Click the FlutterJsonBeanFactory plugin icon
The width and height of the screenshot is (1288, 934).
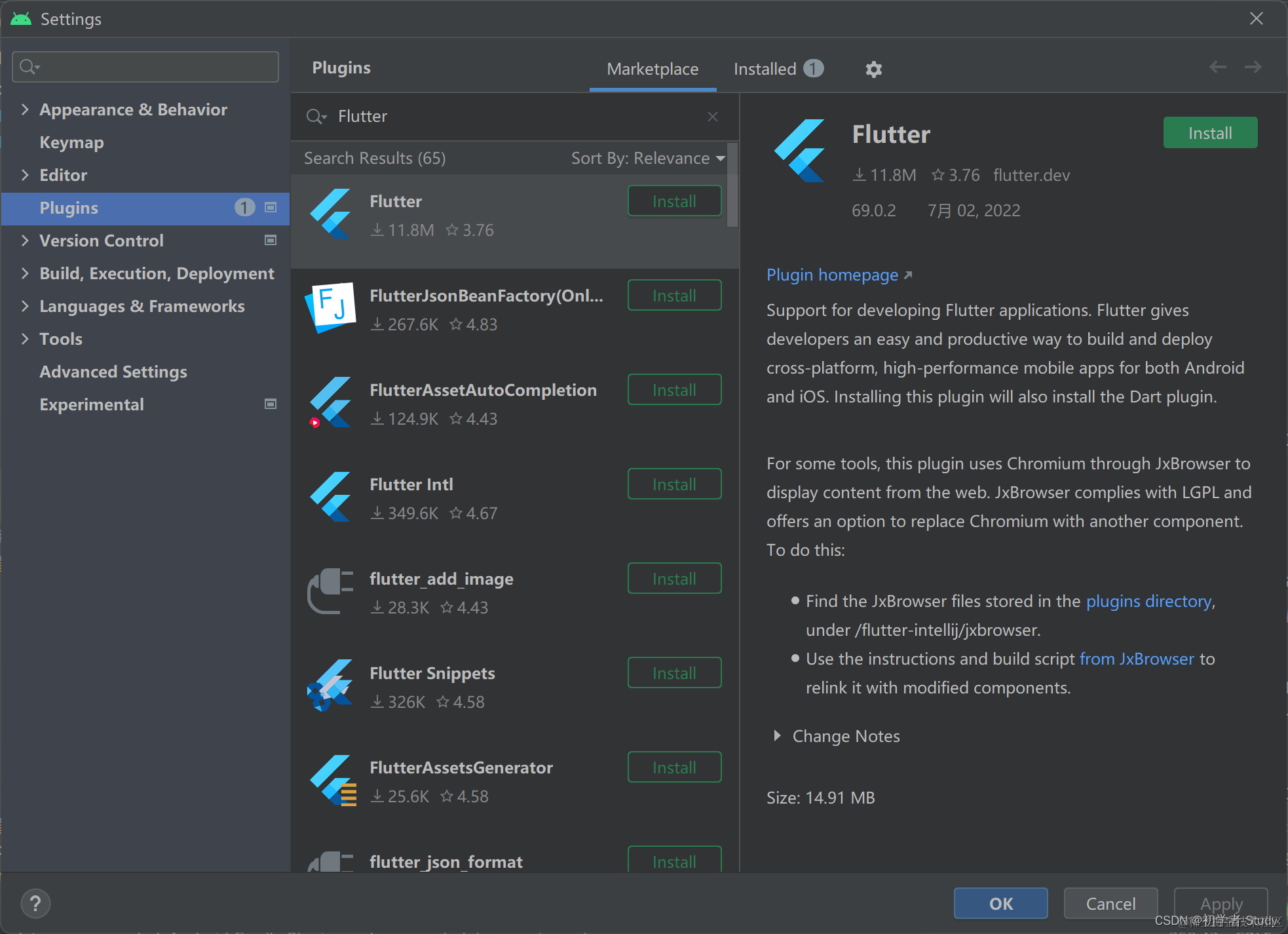[331, 307]
